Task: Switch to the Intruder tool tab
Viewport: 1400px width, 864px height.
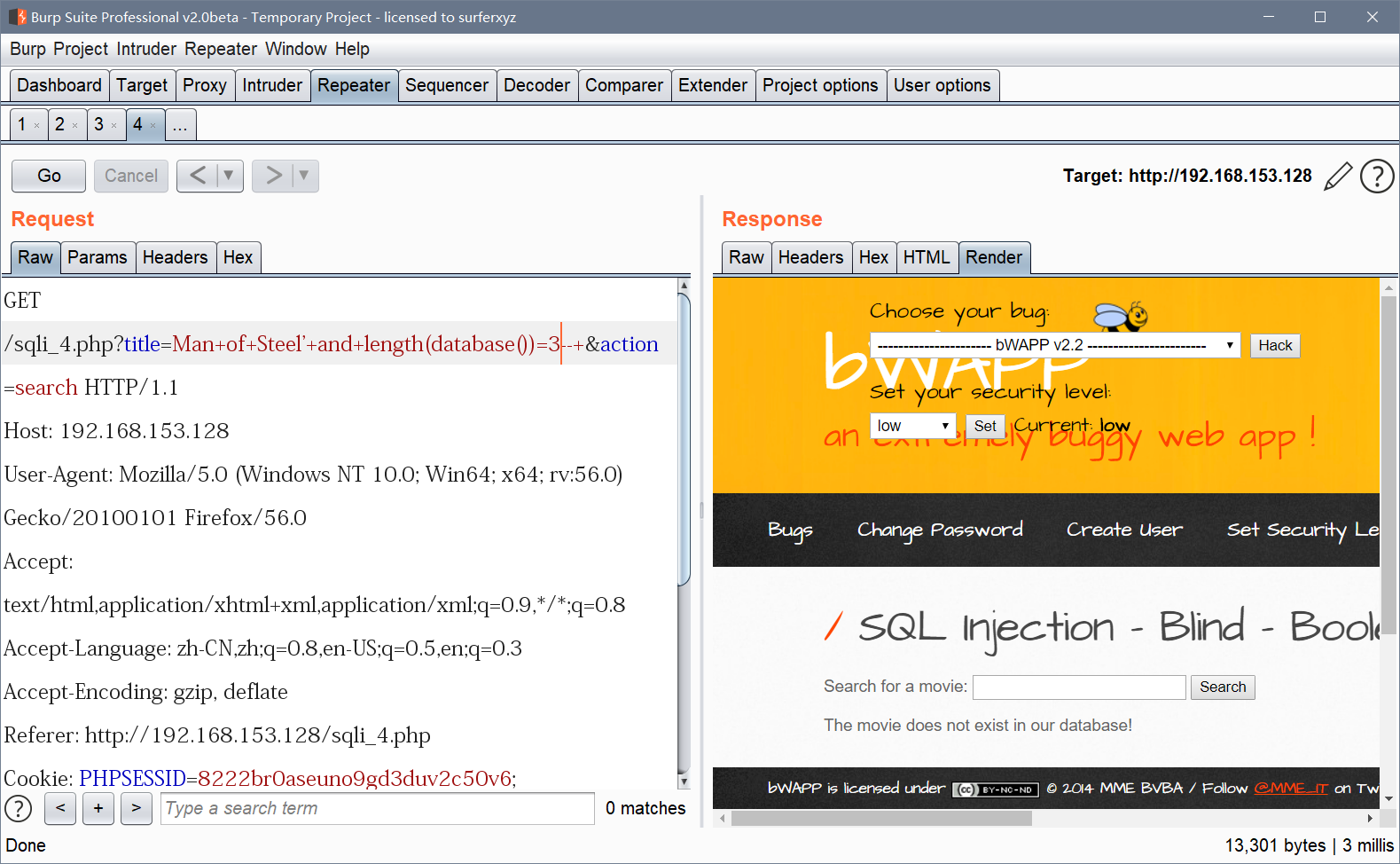Action: coord(272,85)
